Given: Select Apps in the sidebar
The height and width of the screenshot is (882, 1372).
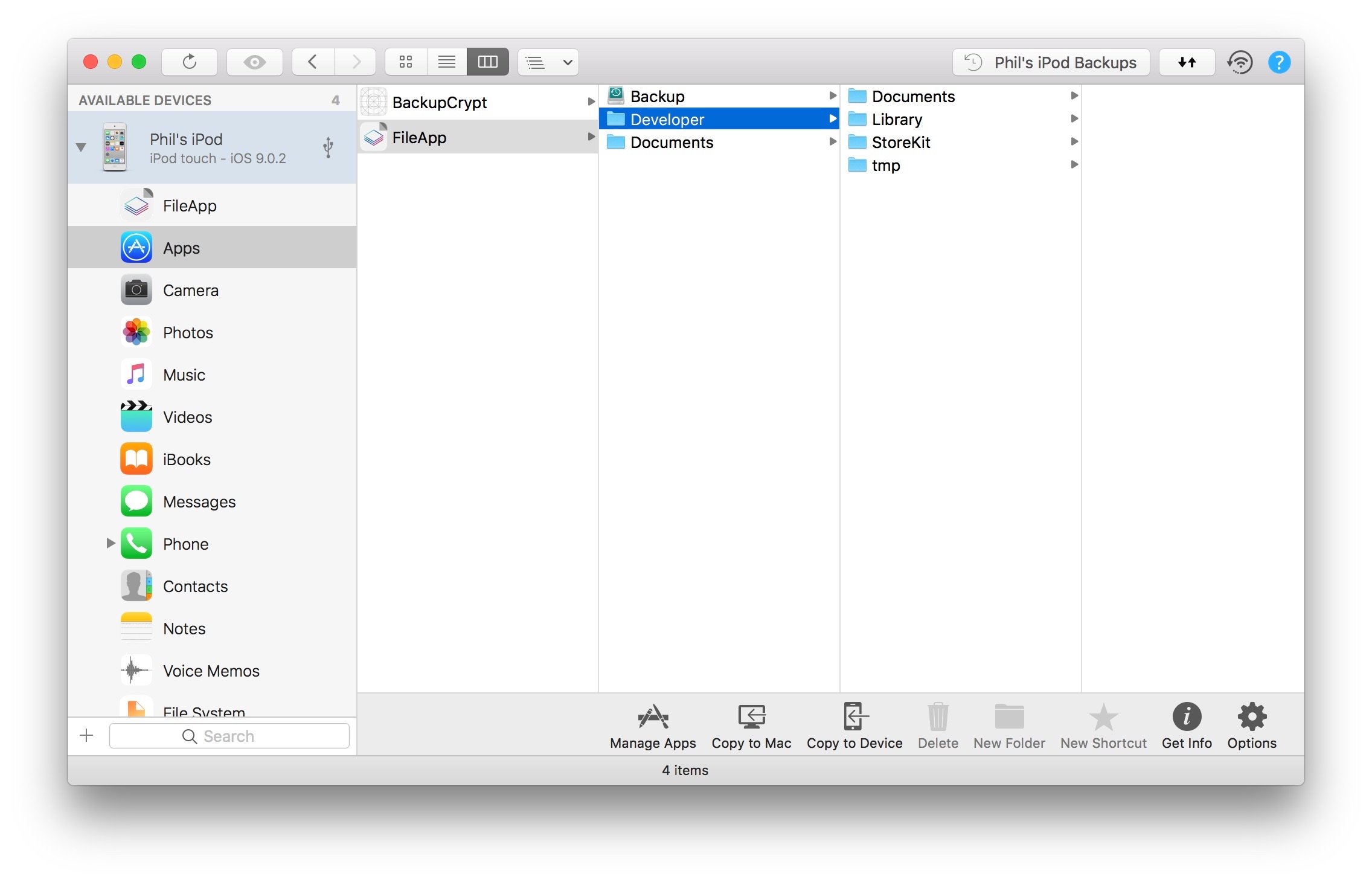Looking at the screenshot, I should click(x=212, y=248).
